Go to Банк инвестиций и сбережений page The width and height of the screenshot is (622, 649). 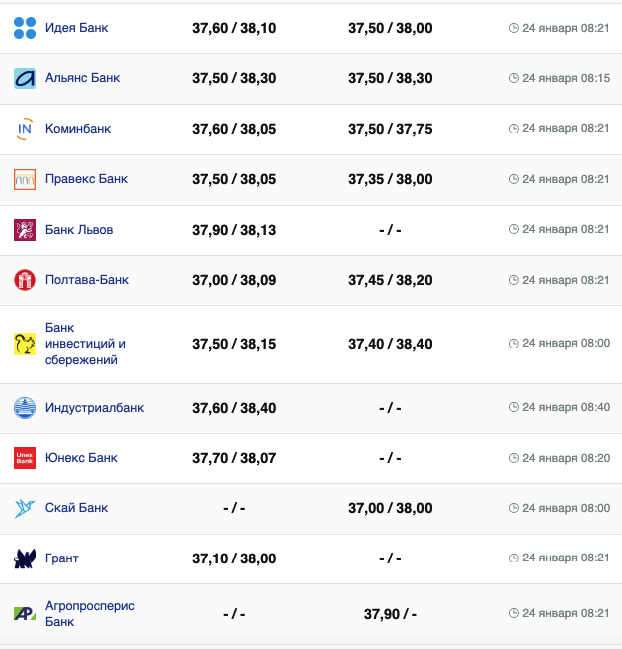tap(85, 344)
